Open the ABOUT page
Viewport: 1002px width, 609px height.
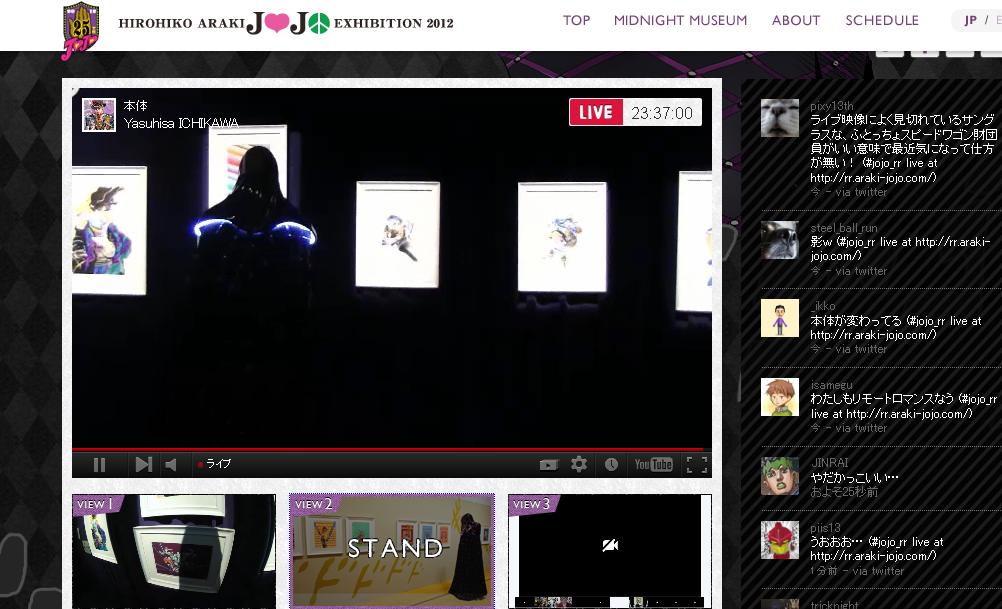(x=796, y=20)
